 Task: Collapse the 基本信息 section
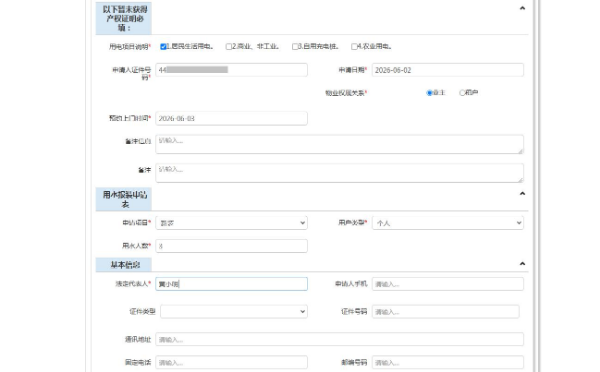522,264
